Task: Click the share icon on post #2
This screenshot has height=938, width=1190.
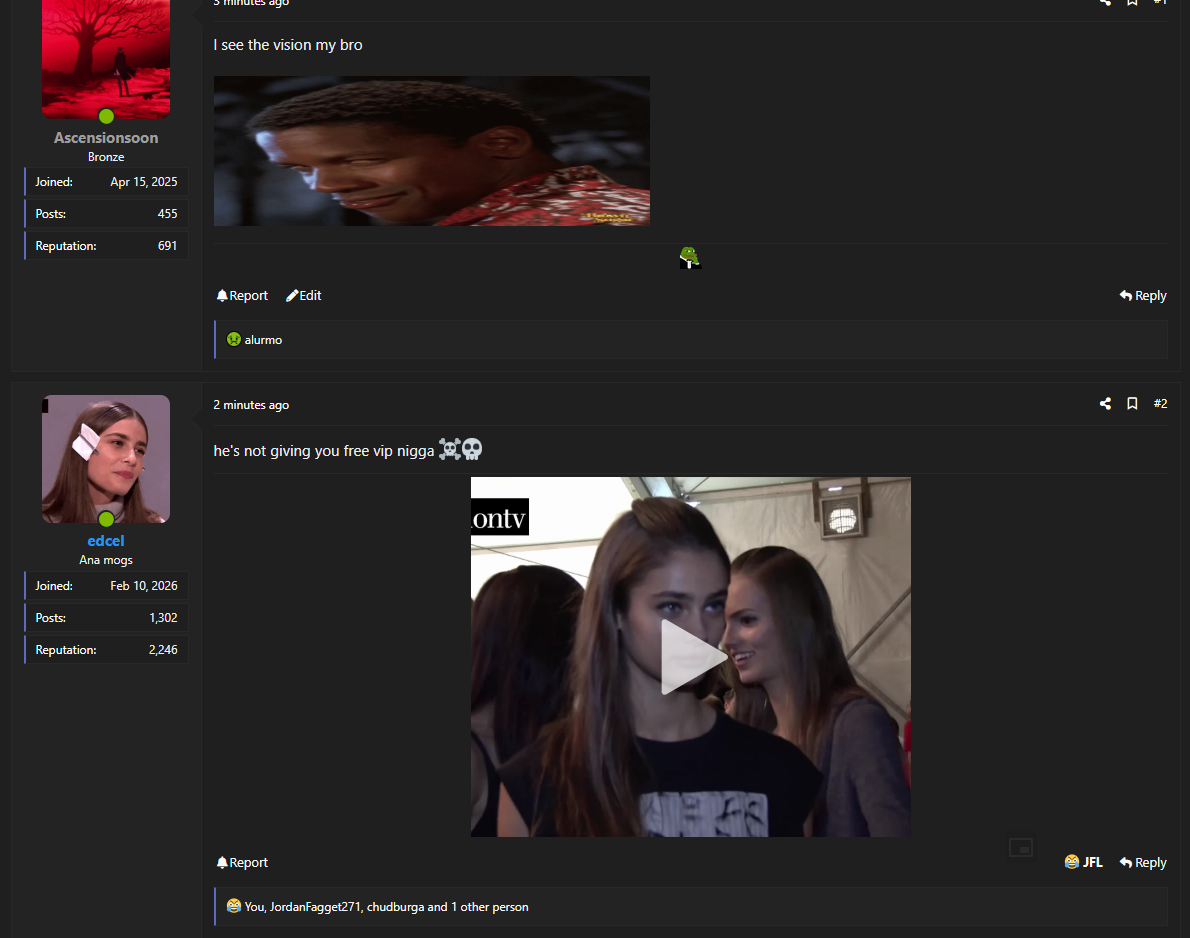Action: click(x=1105, y=404)
